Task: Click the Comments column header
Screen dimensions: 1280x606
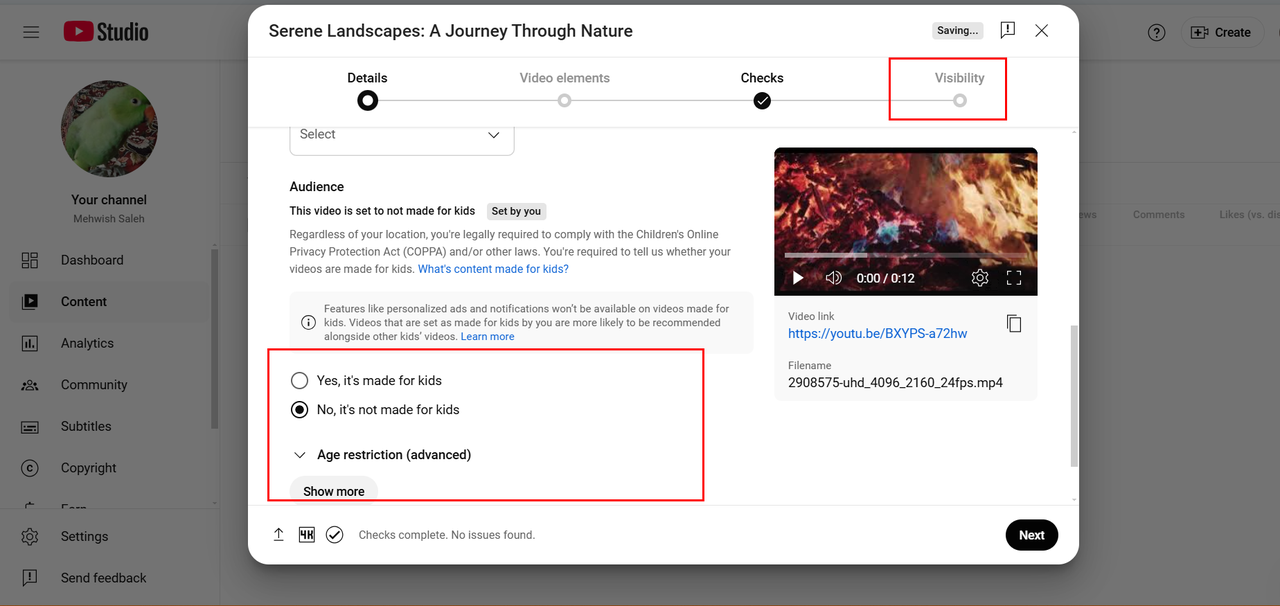Action: [x=1158, y=215]
